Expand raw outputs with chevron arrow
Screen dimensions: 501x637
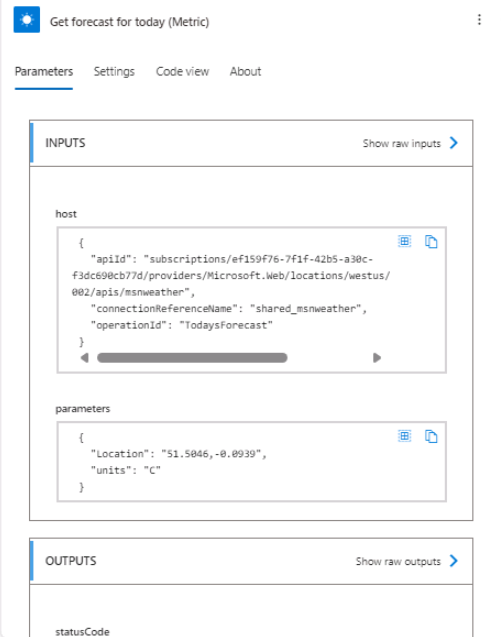[454, 561]
